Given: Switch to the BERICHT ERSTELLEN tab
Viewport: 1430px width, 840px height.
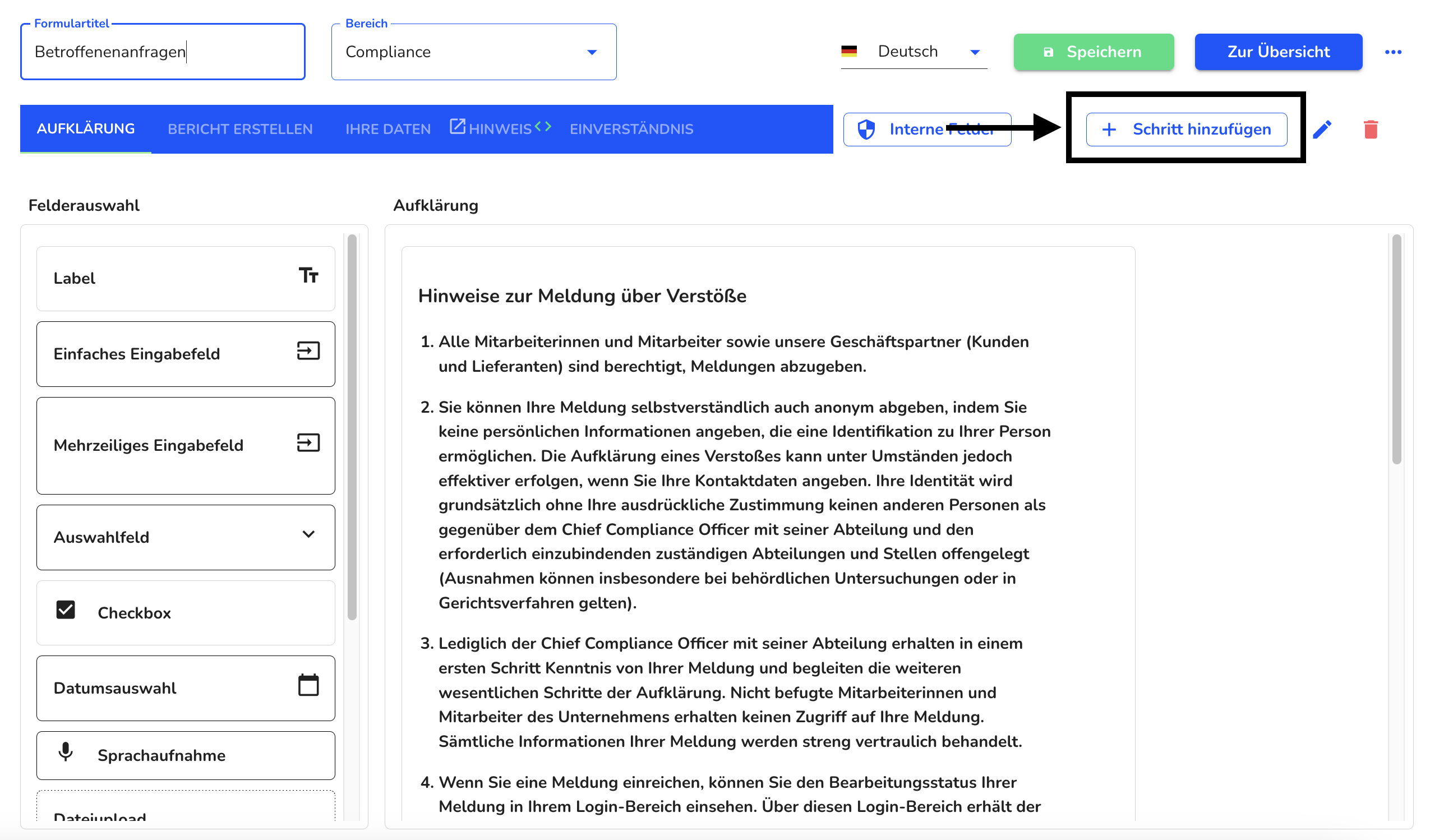Looking at the screenshot, I should 240,129.
